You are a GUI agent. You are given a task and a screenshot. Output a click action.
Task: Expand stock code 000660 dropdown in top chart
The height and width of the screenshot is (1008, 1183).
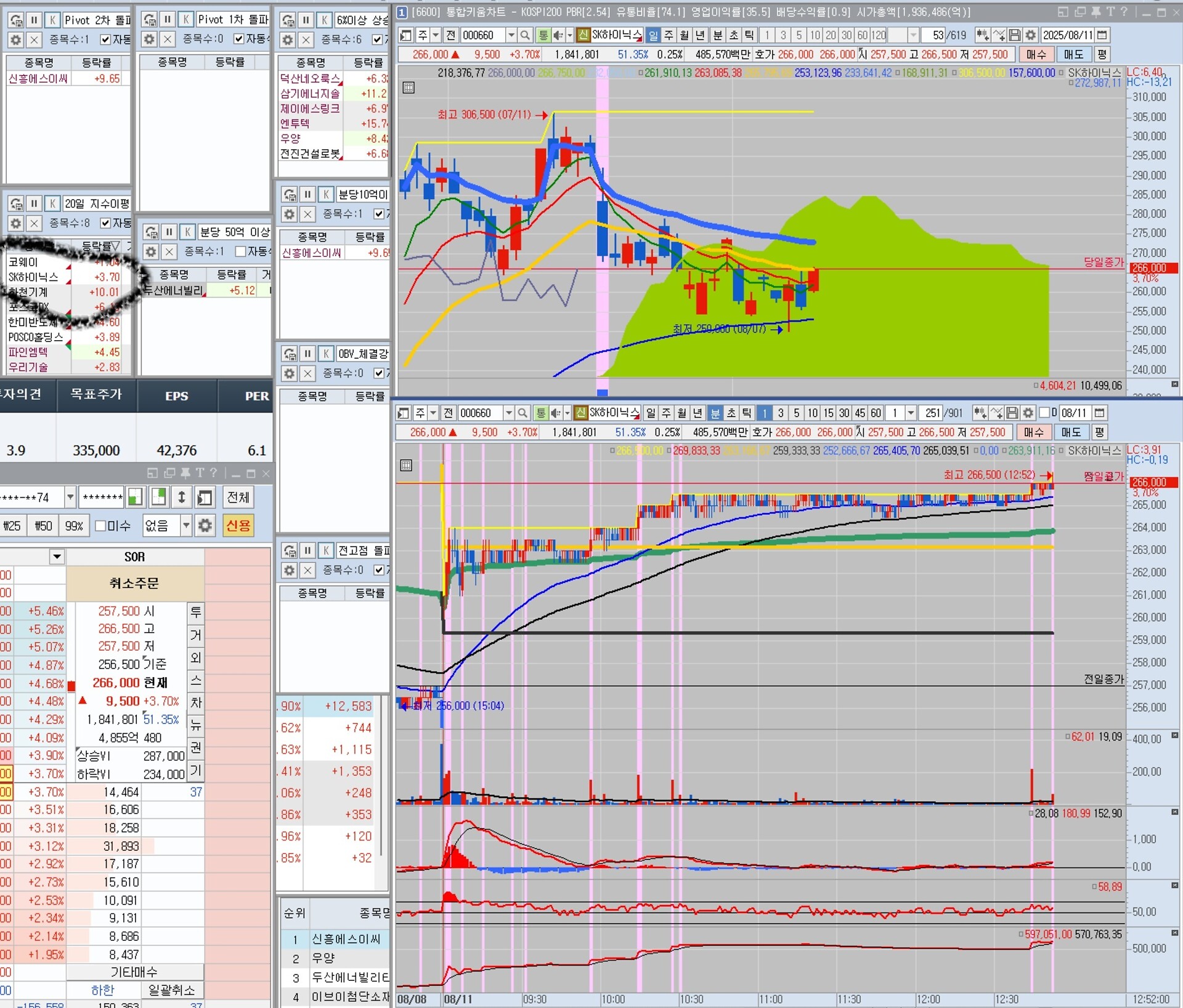511,35
